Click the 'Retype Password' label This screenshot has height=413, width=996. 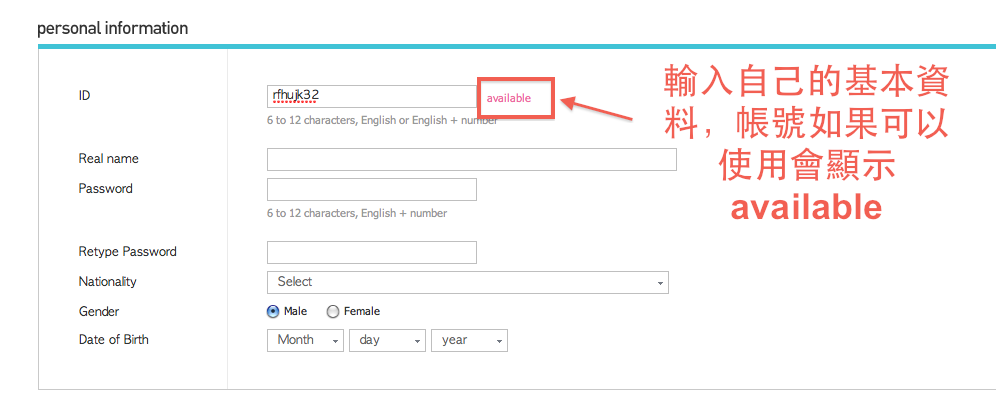(x=128, y=252)
